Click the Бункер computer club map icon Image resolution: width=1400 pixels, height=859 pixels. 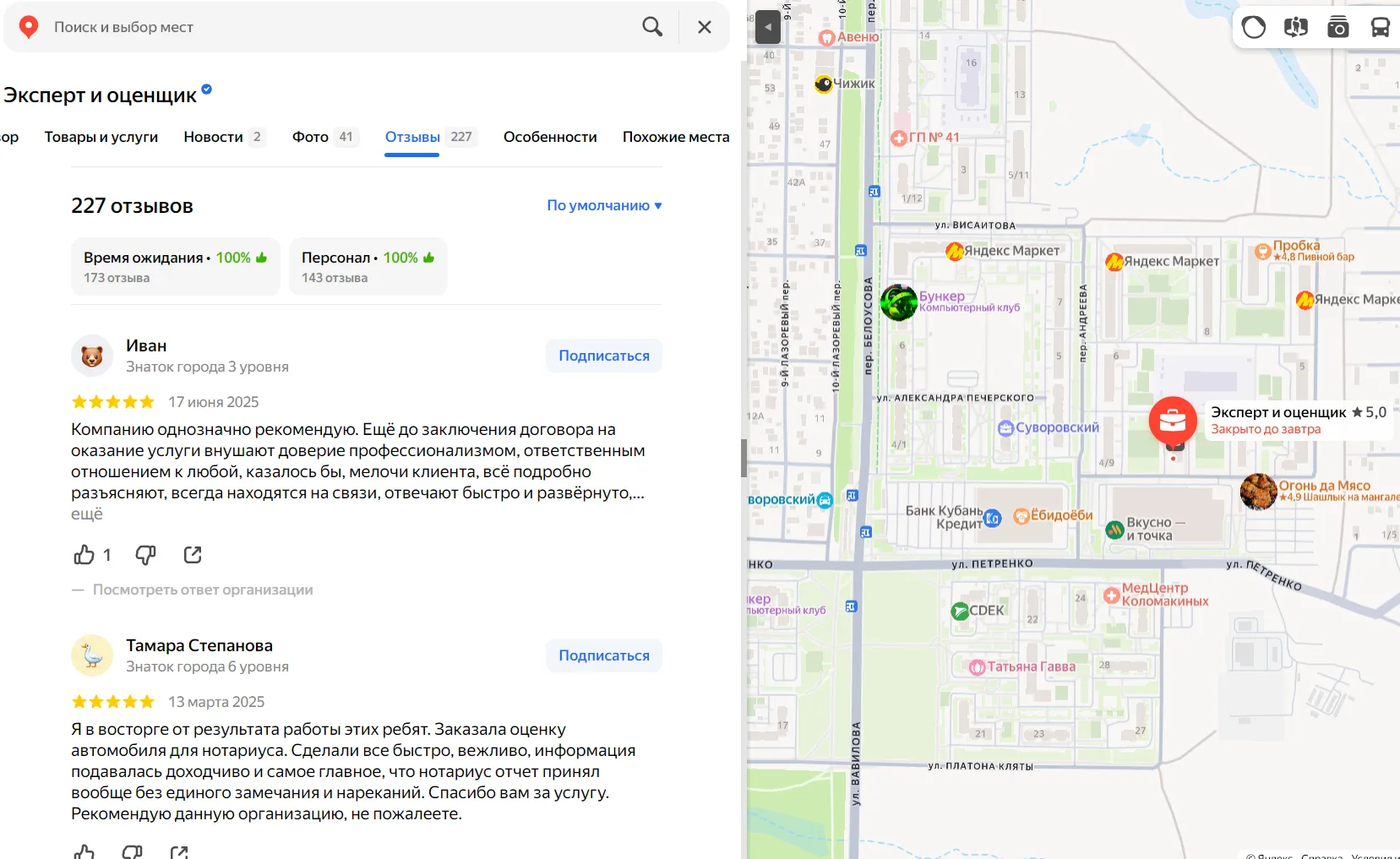point(899,302)
